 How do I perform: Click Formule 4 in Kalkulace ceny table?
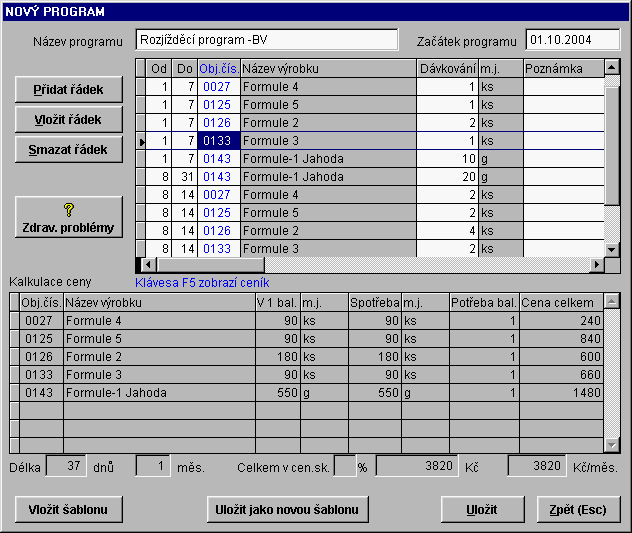pos(159,321)
